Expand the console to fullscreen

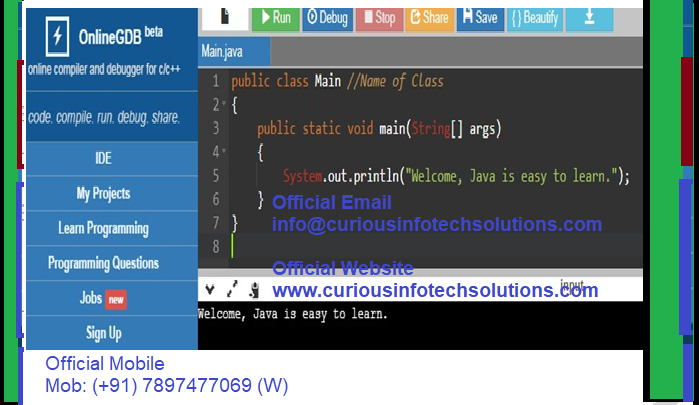(232, 289)
